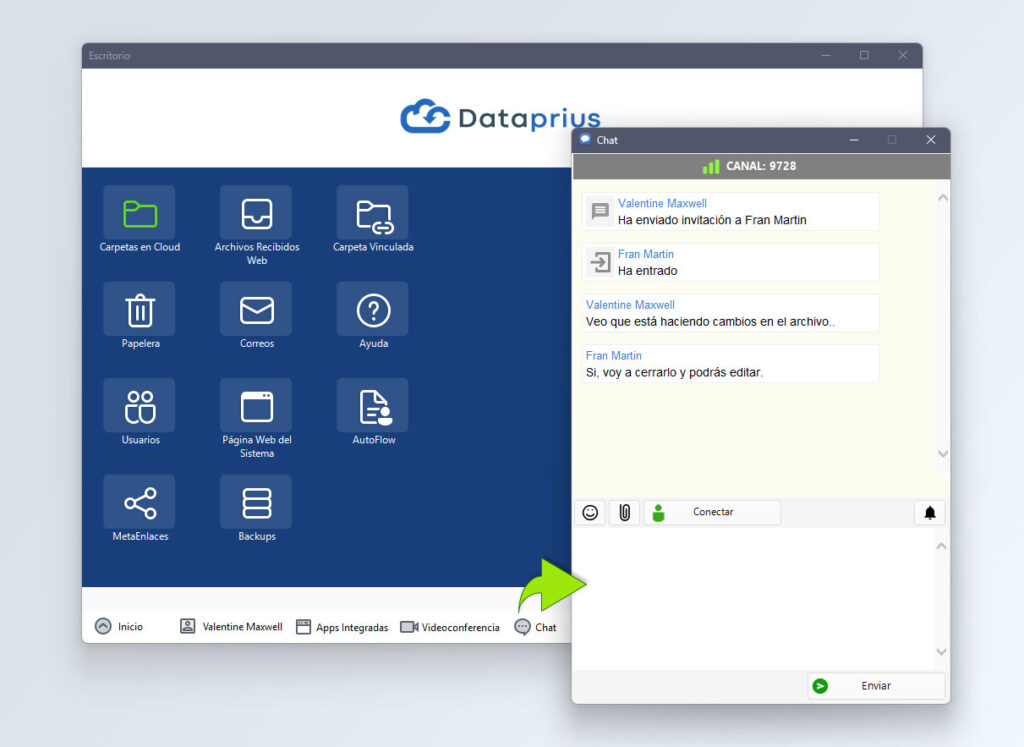Open Apps Integradas in bottom bar
Screen dimensions: 1024x747
[x=342, y=627]
